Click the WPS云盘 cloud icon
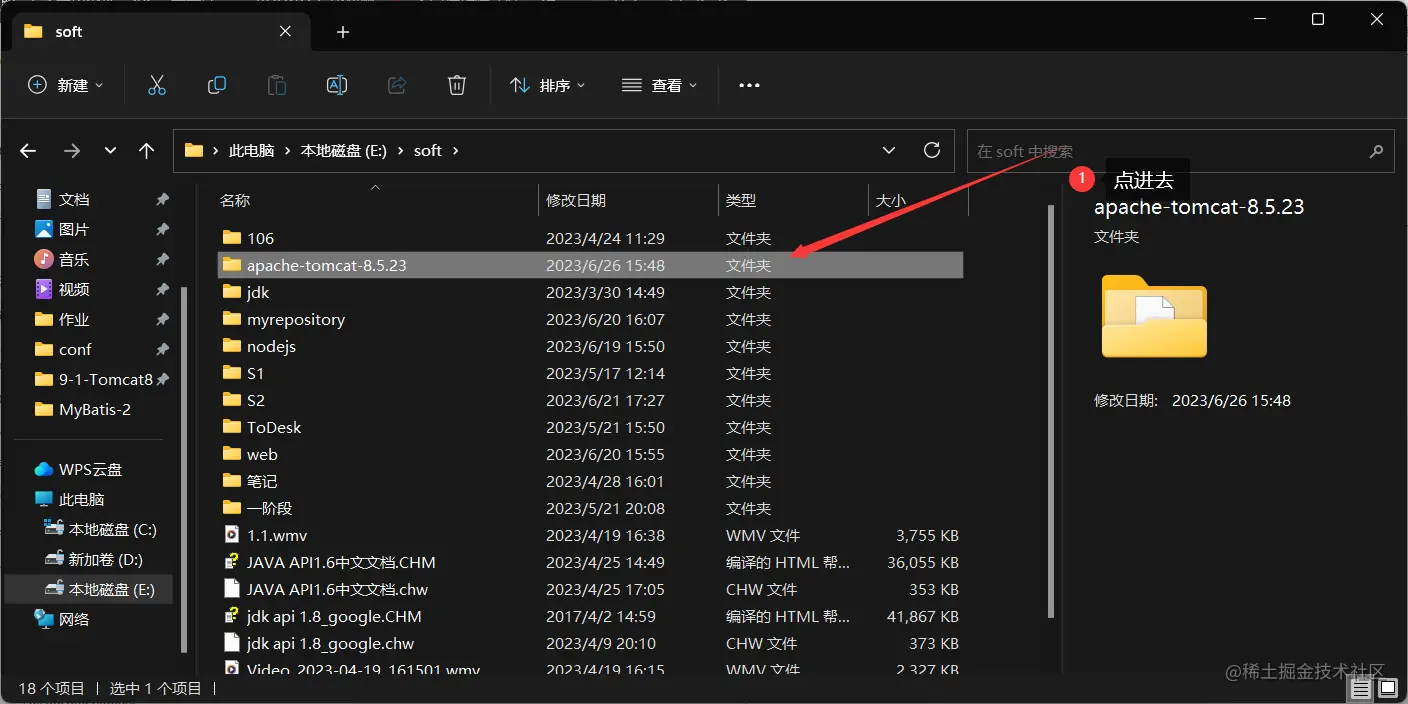The width and height of the screenshot is (1408, 704). pyautogui.click(x=44, y=469)
